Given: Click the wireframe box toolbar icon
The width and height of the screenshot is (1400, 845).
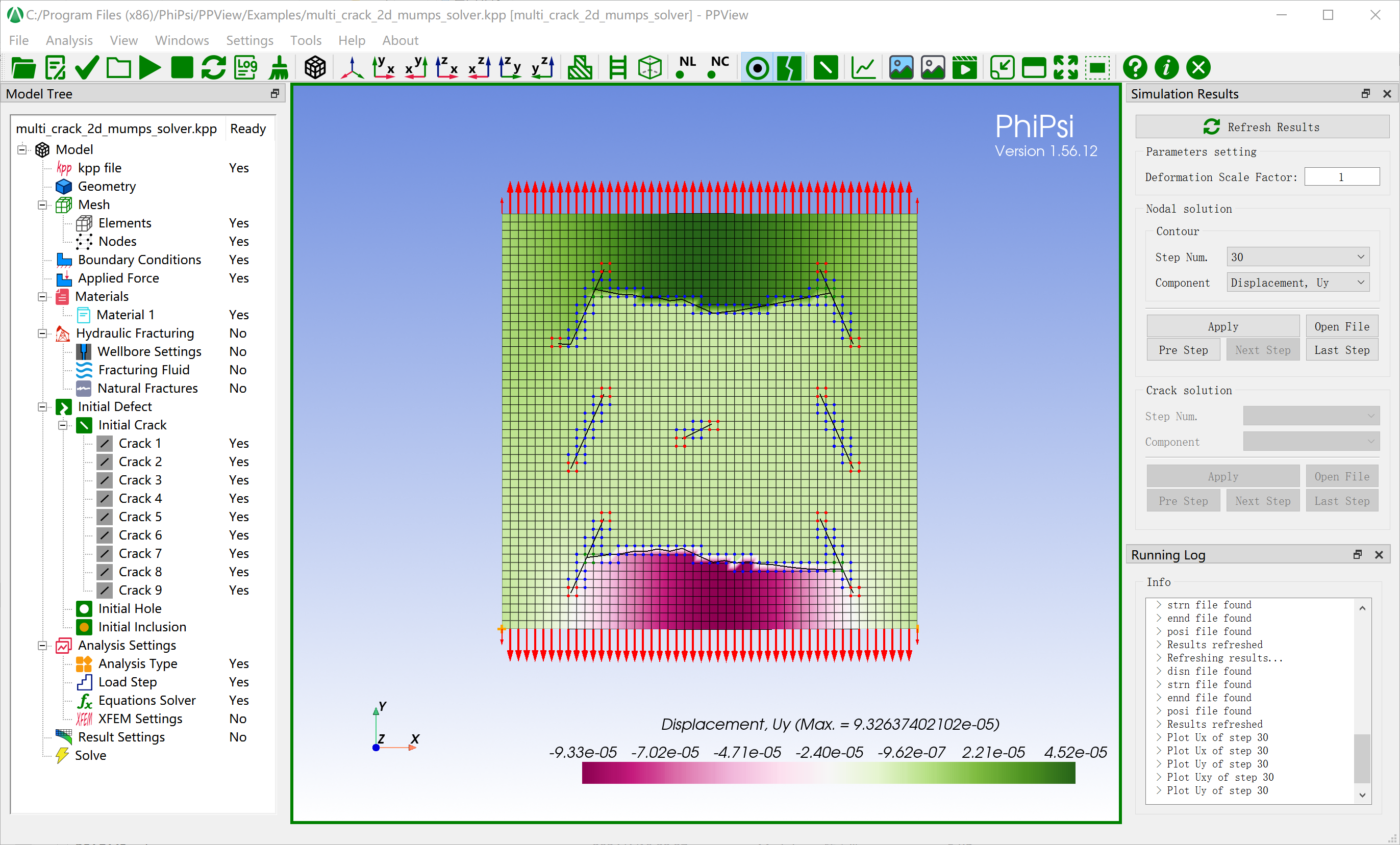Looking at the screenshot, I should (x=649, y=68).
